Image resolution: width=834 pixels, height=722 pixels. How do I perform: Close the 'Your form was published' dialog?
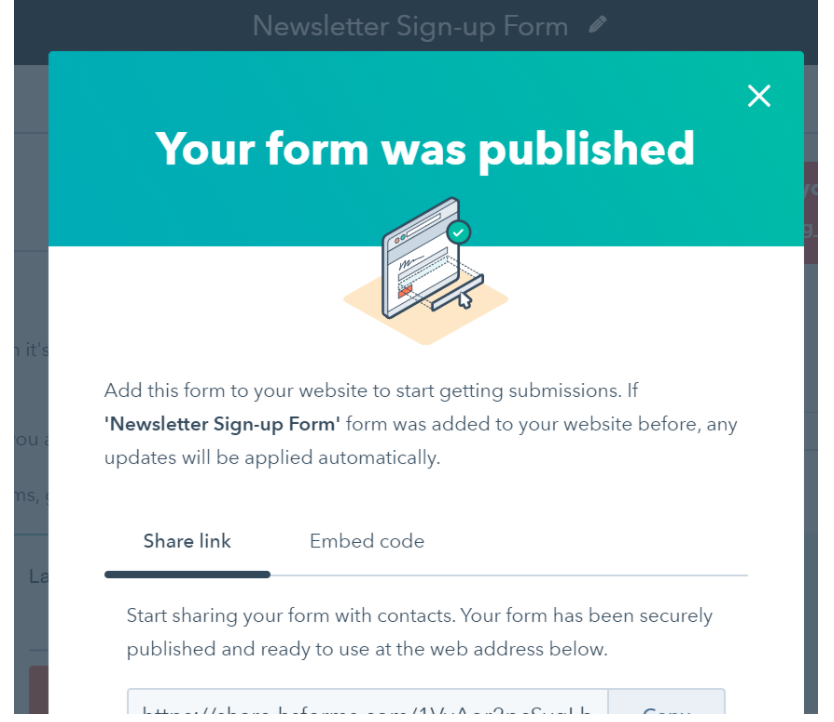click(x=759, y=96)
